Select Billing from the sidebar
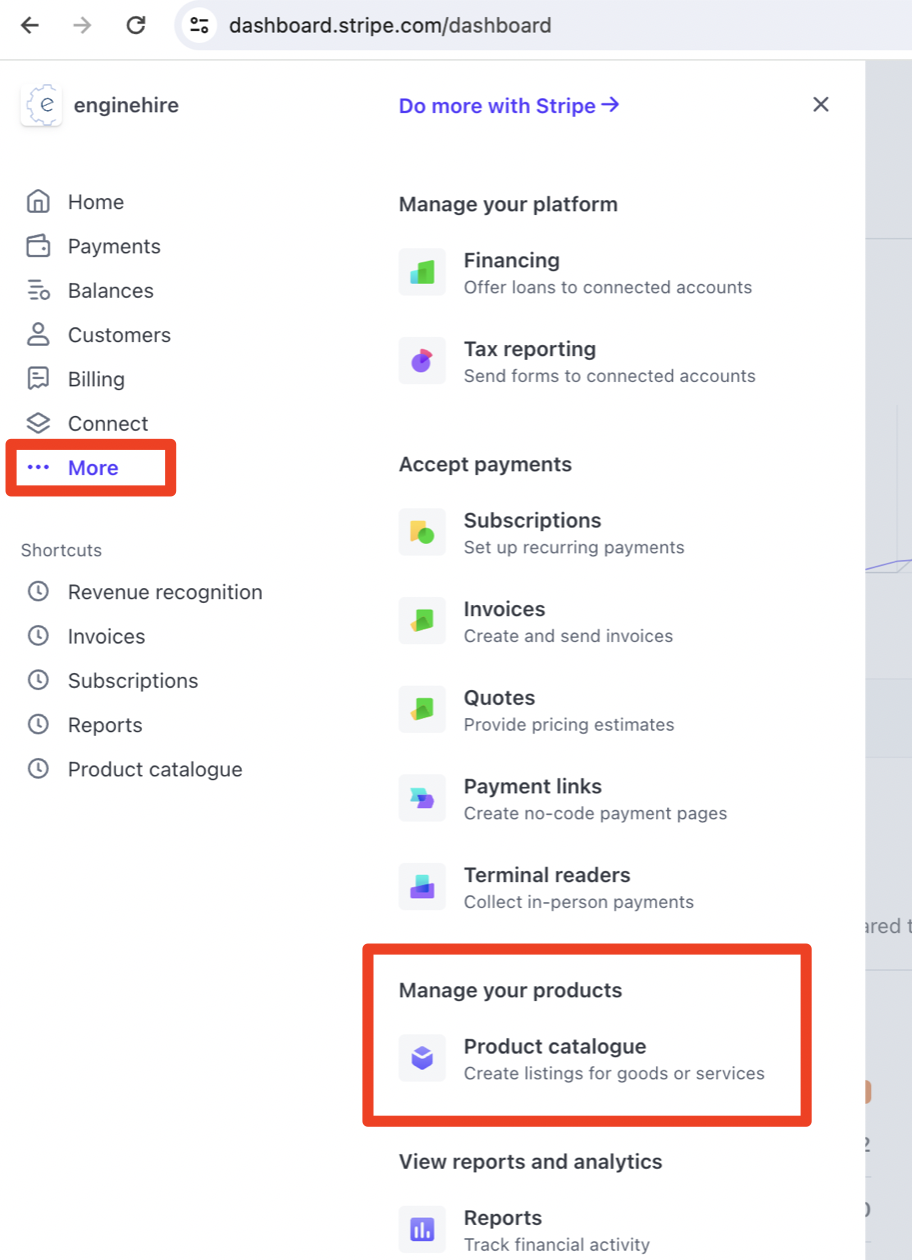This screenshot has width=912, height=1260. (x=96, y=379)
